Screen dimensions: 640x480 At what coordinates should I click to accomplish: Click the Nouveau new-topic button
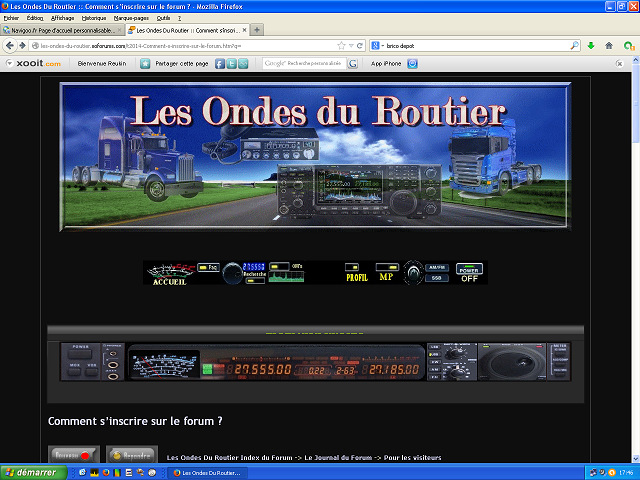74,454
